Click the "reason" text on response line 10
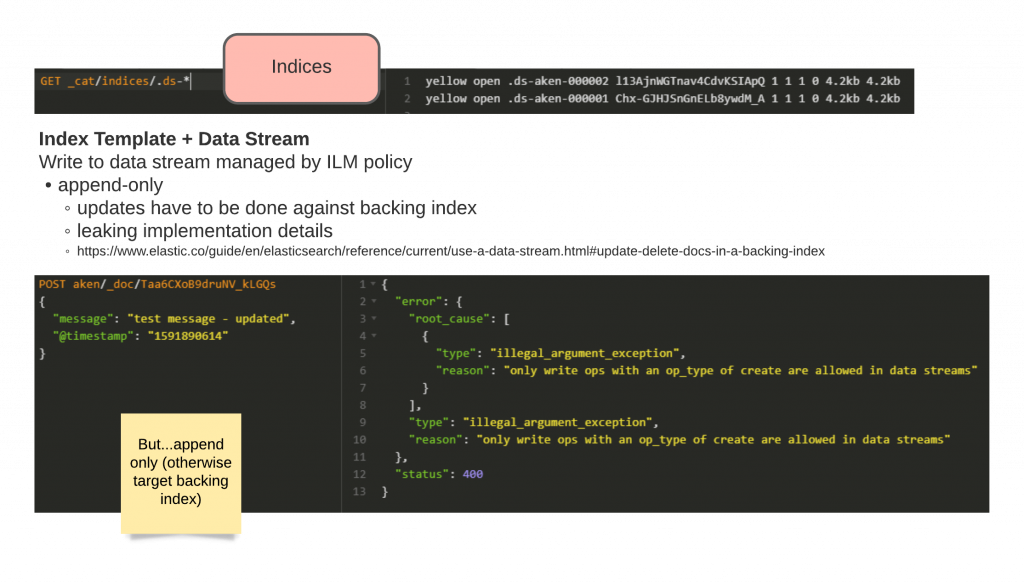 pos(679,440)
